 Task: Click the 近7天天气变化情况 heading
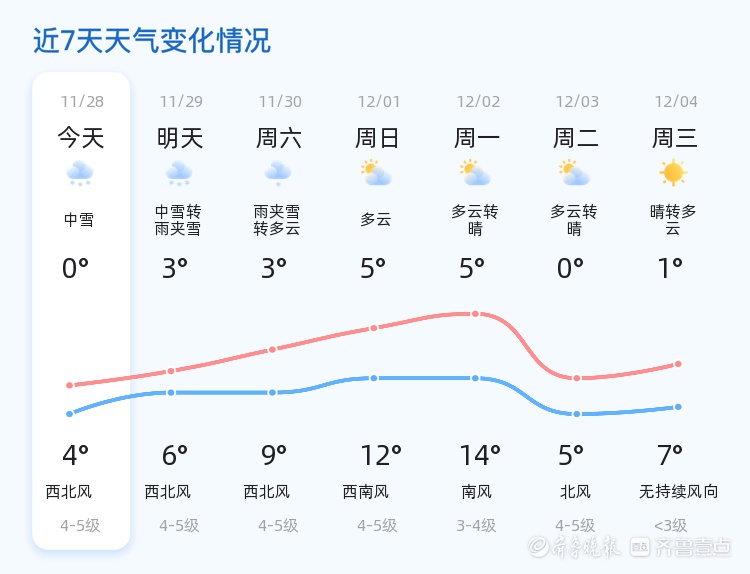coord(152,41)
